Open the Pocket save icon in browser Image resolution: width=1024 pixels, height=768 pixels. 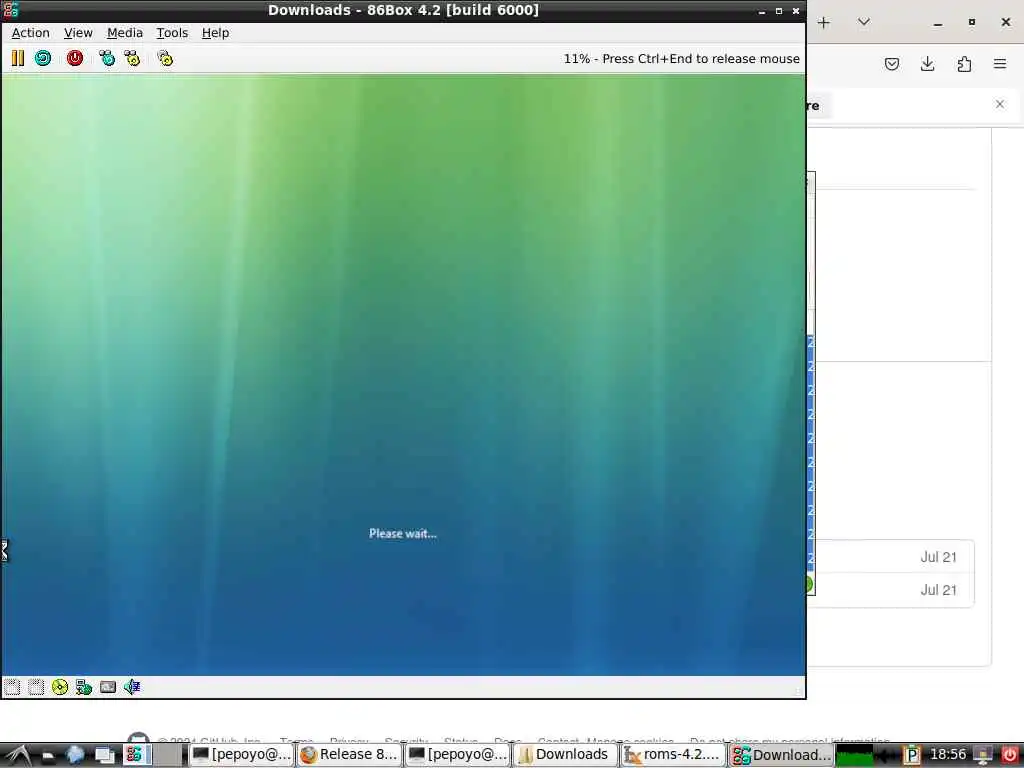[891, 64]
